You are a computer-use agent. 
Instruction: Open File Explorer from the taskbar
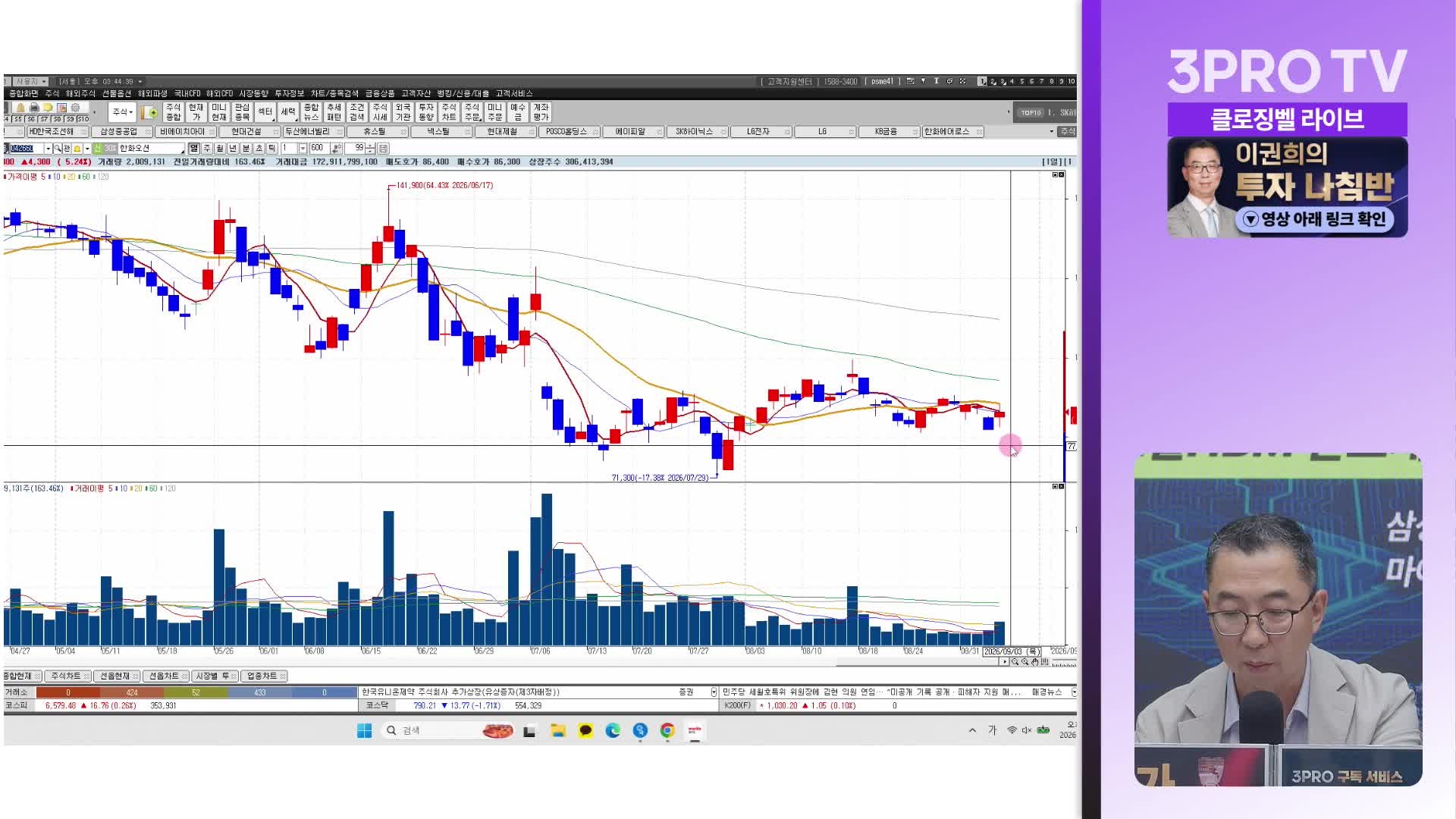tap(558, 730)
